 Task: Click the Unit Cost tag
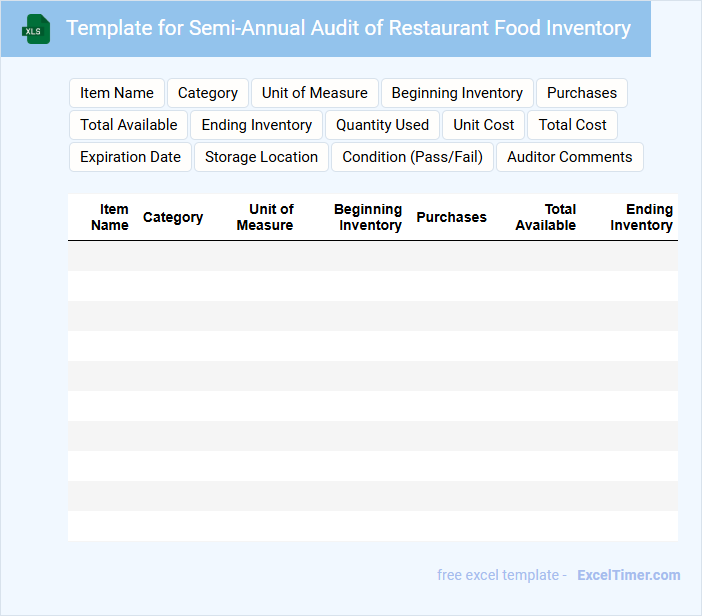click(x=484, y=125)
